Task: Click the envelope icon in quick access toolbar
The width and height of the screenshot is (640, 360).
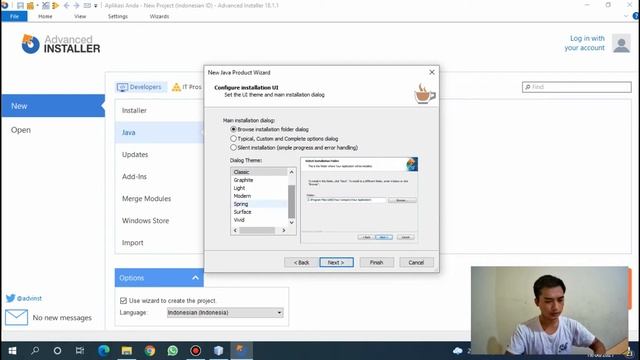Action: click(87, 6)
